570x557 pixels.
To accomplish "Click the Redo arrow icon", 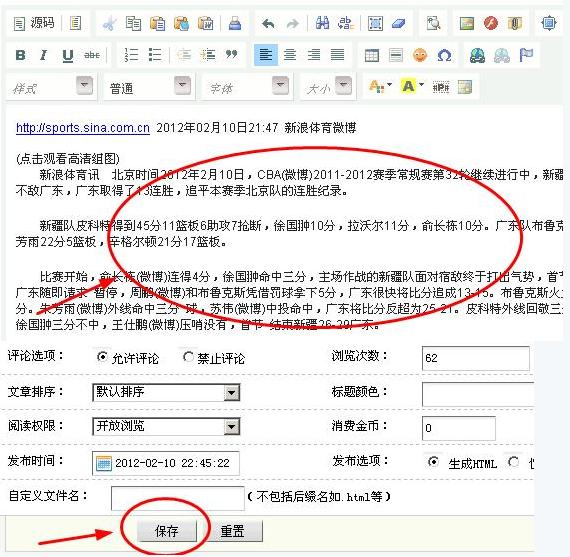I will [x=292, y=24].
